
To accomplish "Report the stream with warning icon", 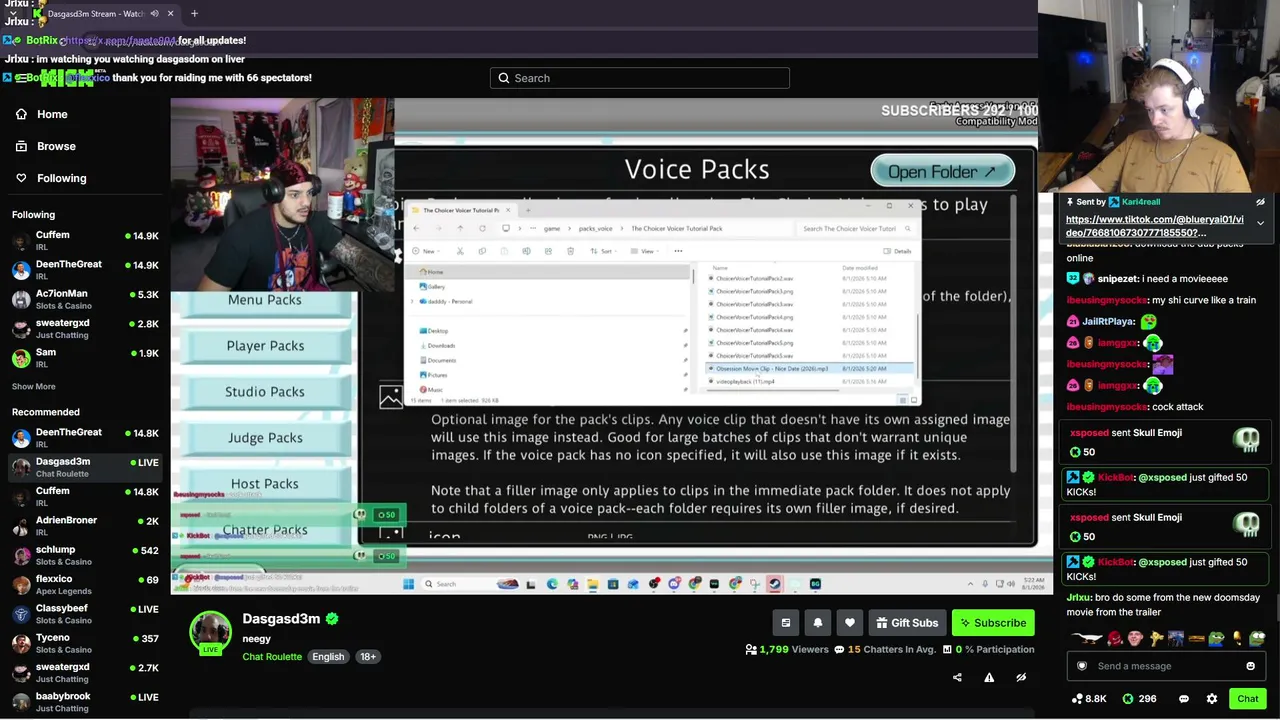I will click(x=989, y=677).
